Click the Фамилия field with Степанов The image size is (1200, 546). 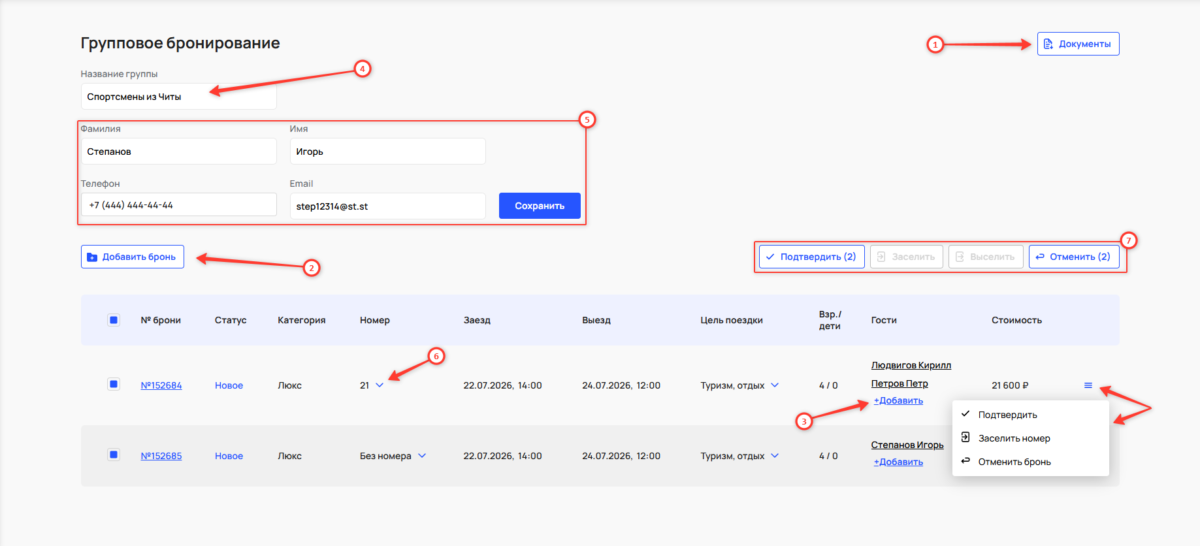click(178, 152)
